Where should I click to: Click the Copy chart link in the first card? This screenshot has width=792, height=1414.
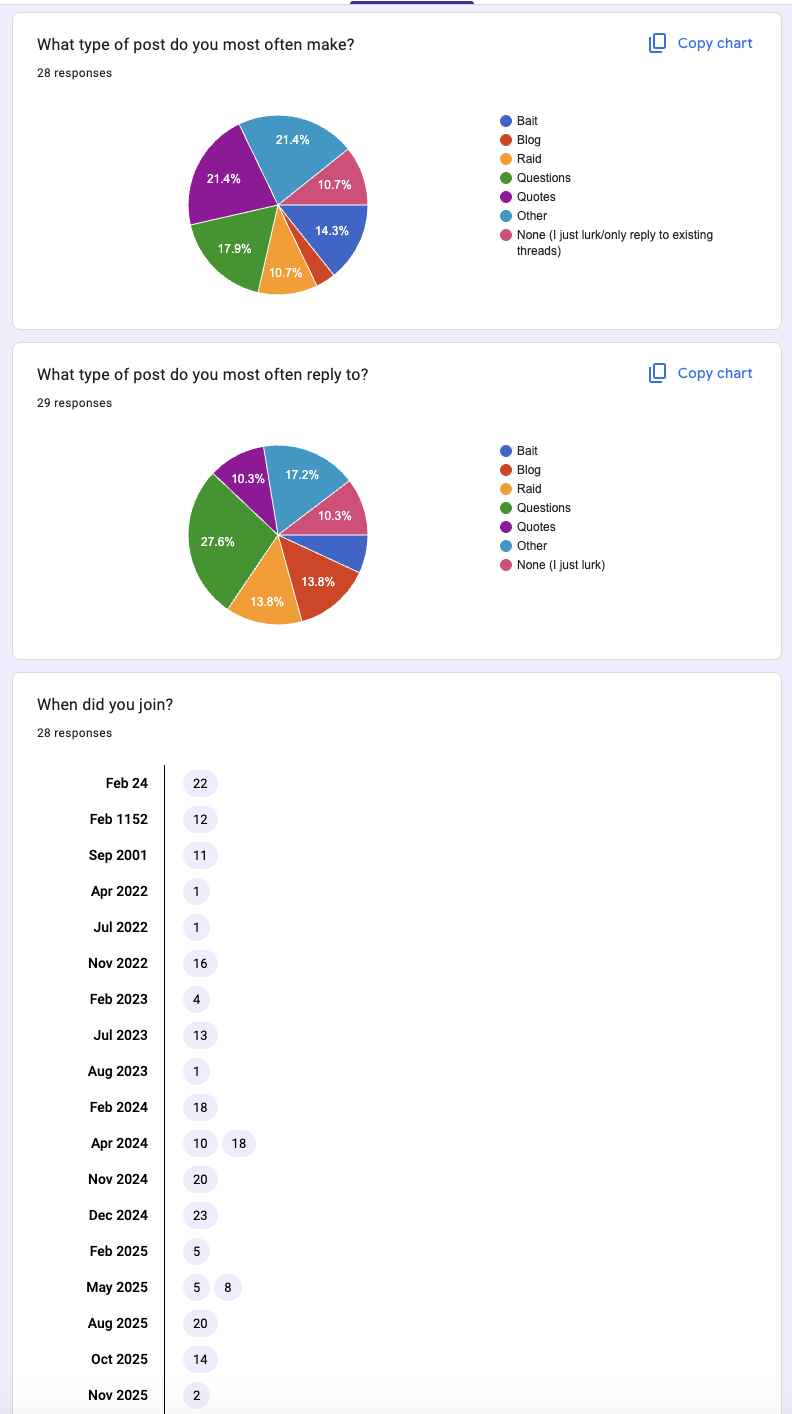[715, 43]
